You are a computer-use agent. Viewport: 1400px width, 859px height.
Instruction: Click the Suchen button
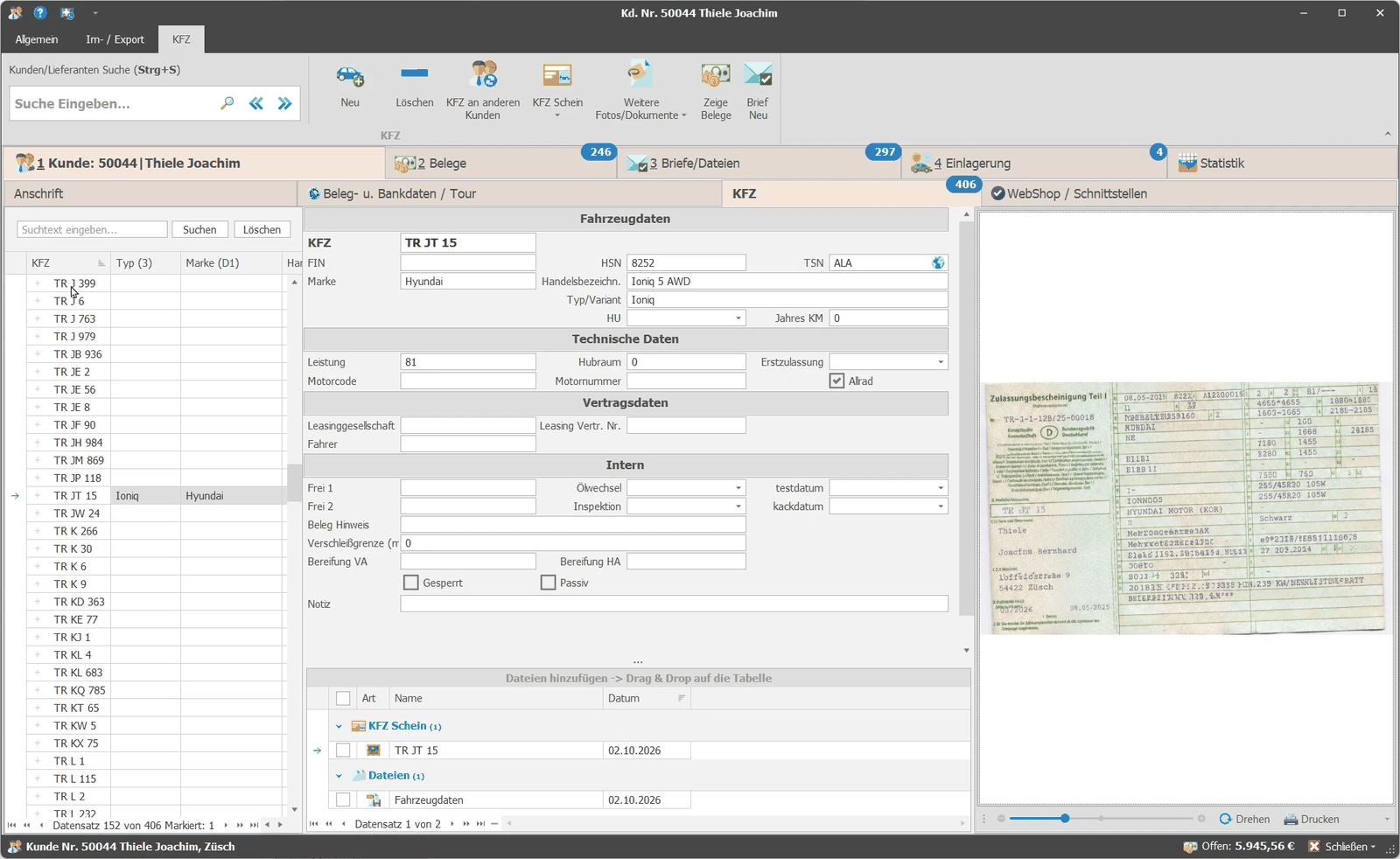click(199, 230)
